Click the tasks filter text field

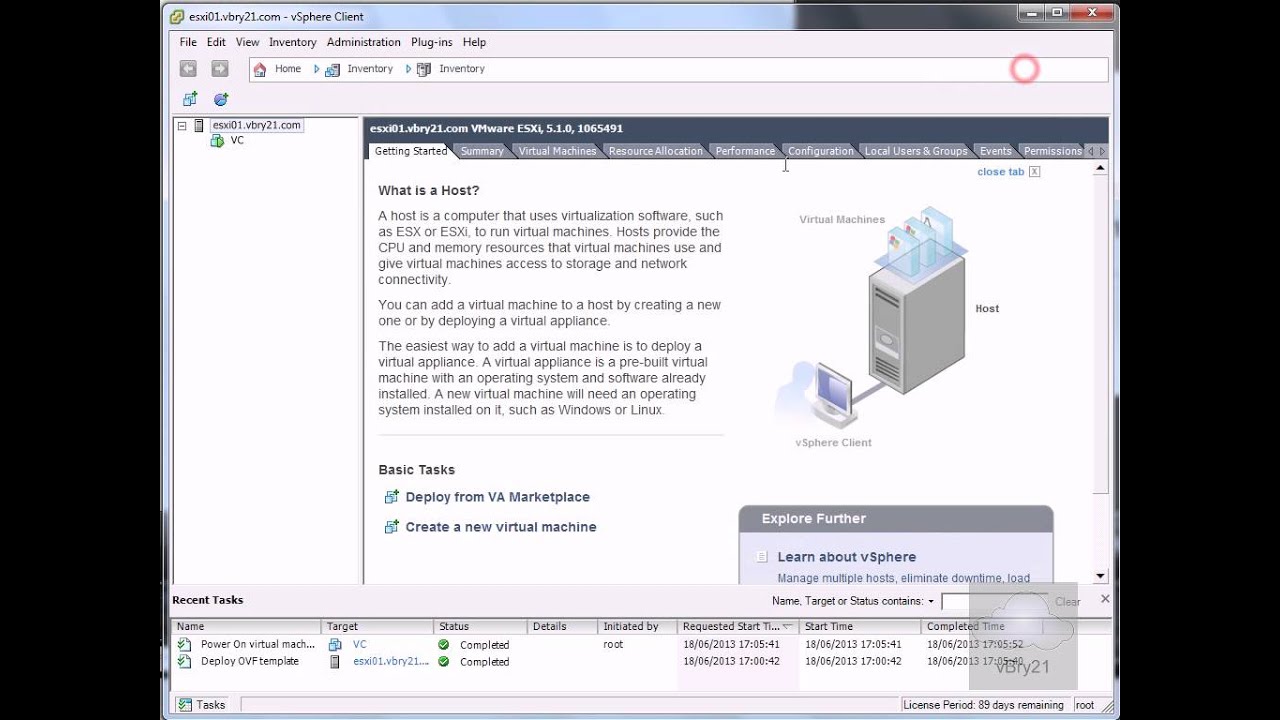pyautogui.click(x=994, y=601)
